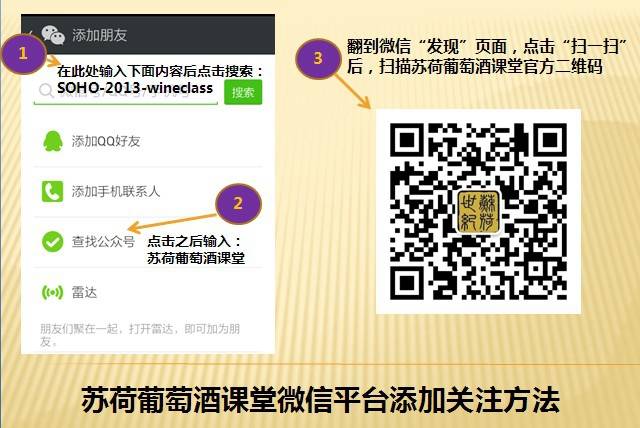The height and width of the screenshot is (428, 640).
Task: Open 添加QQ好友 entry
Action: pos(148,141)
